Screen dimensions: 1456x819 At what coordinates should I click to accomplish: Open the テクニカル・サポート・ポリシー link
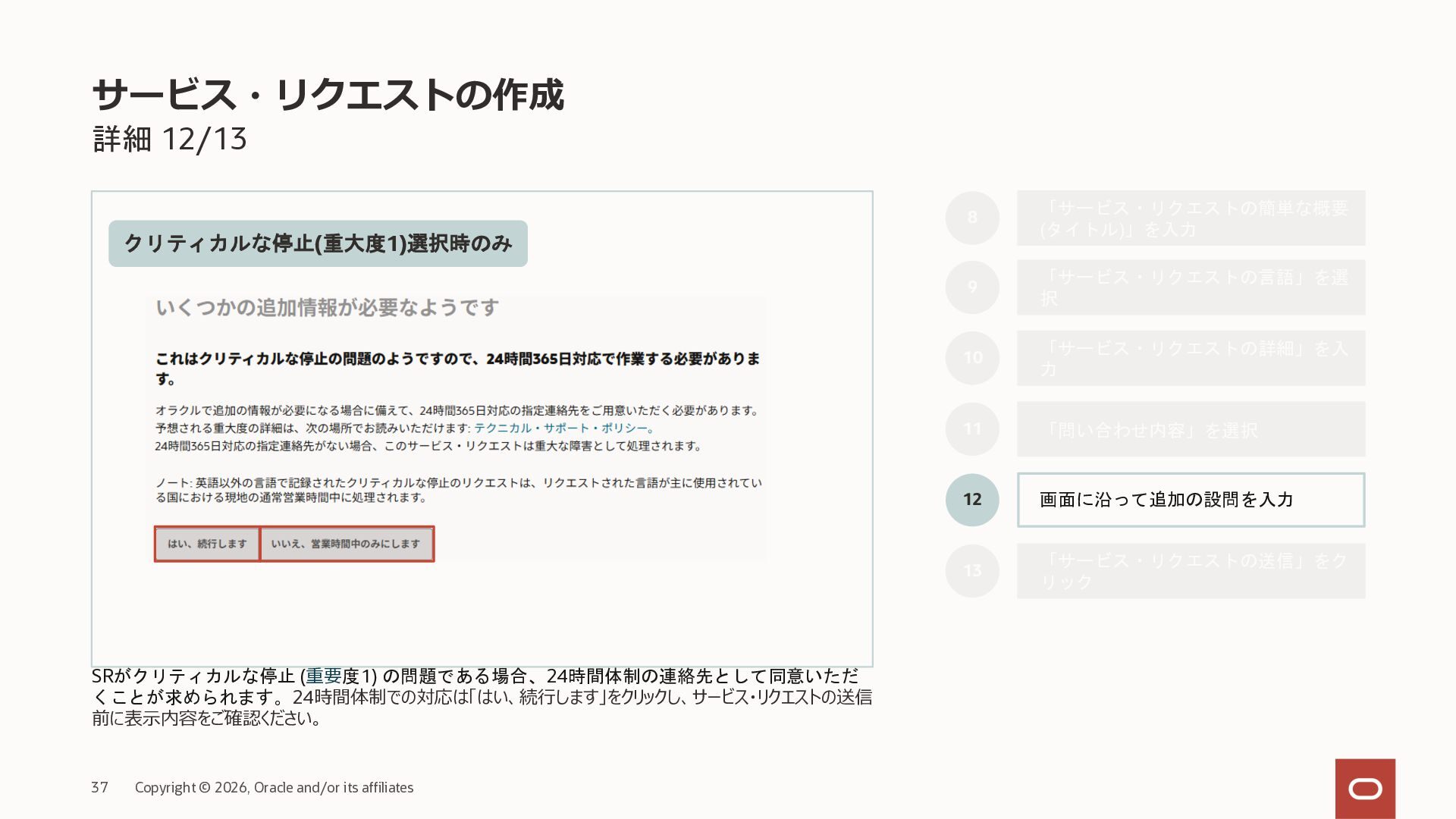coord(563,428)
